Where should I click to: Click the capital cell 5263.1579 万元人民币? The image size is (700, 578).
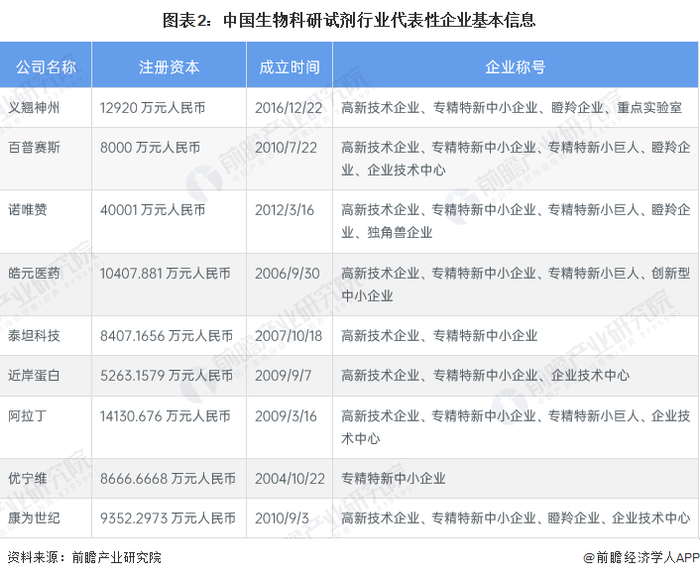tap(167, 376)
